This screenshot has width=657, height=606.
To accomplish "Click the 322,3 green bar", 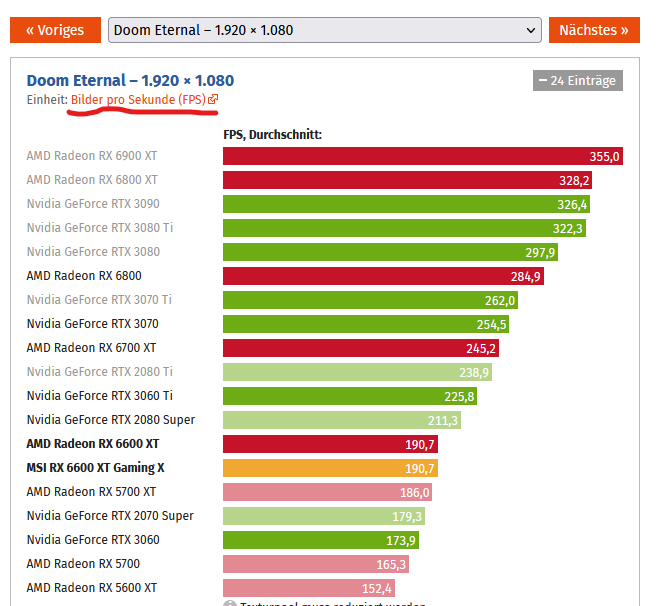I will pos(404,228).
